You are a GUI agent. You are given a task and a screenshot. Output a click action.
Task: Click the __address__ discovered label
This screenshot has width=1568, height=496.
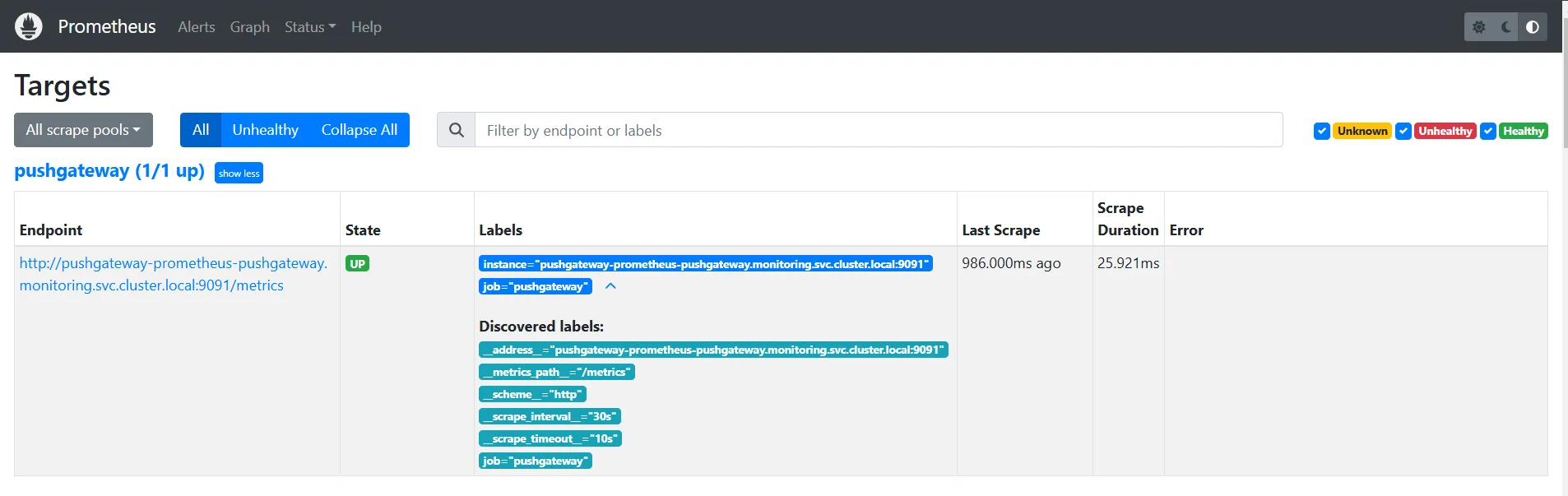(x=713, y=350)
